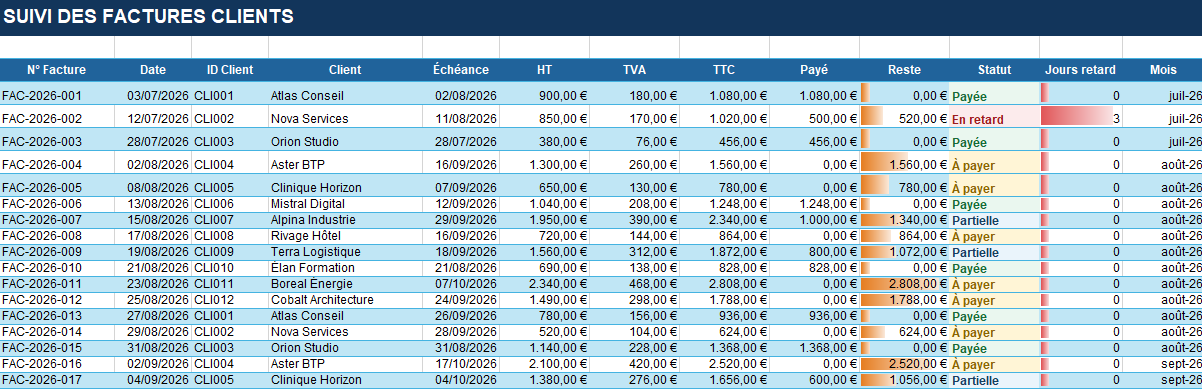Select invoice cell FAC-2026-002
This screenshot has width=1202, height=389.
point(57,116)
